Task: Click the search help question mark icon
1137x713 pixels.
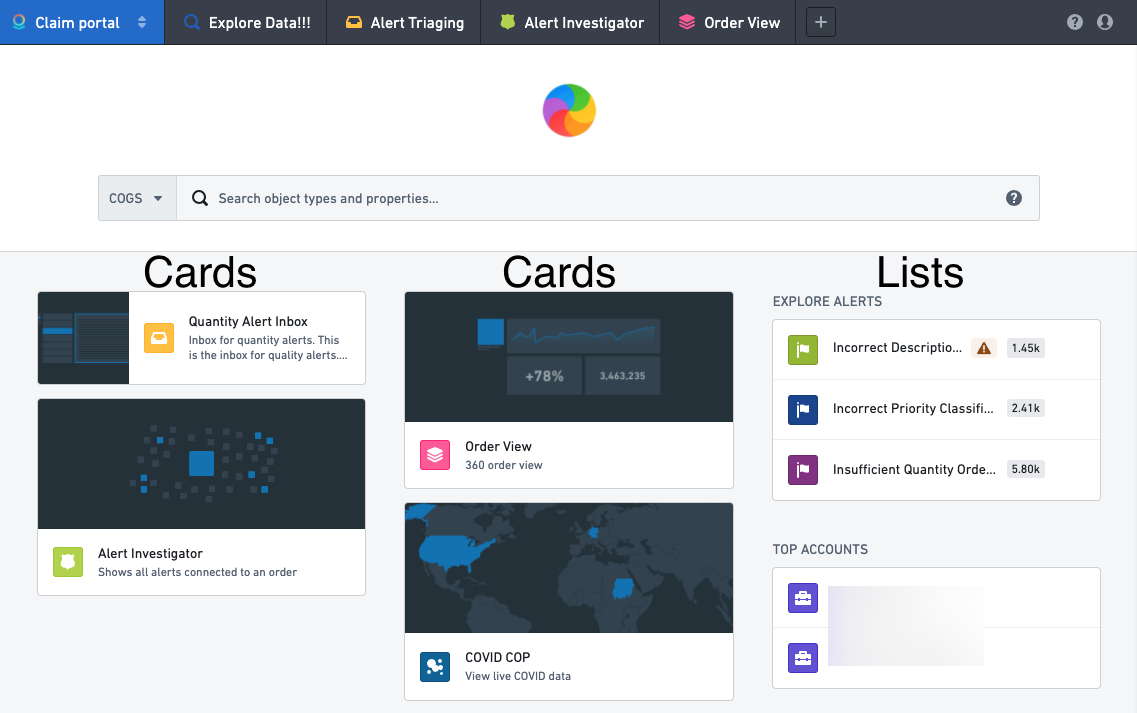Action: [x=1014, y=198]
